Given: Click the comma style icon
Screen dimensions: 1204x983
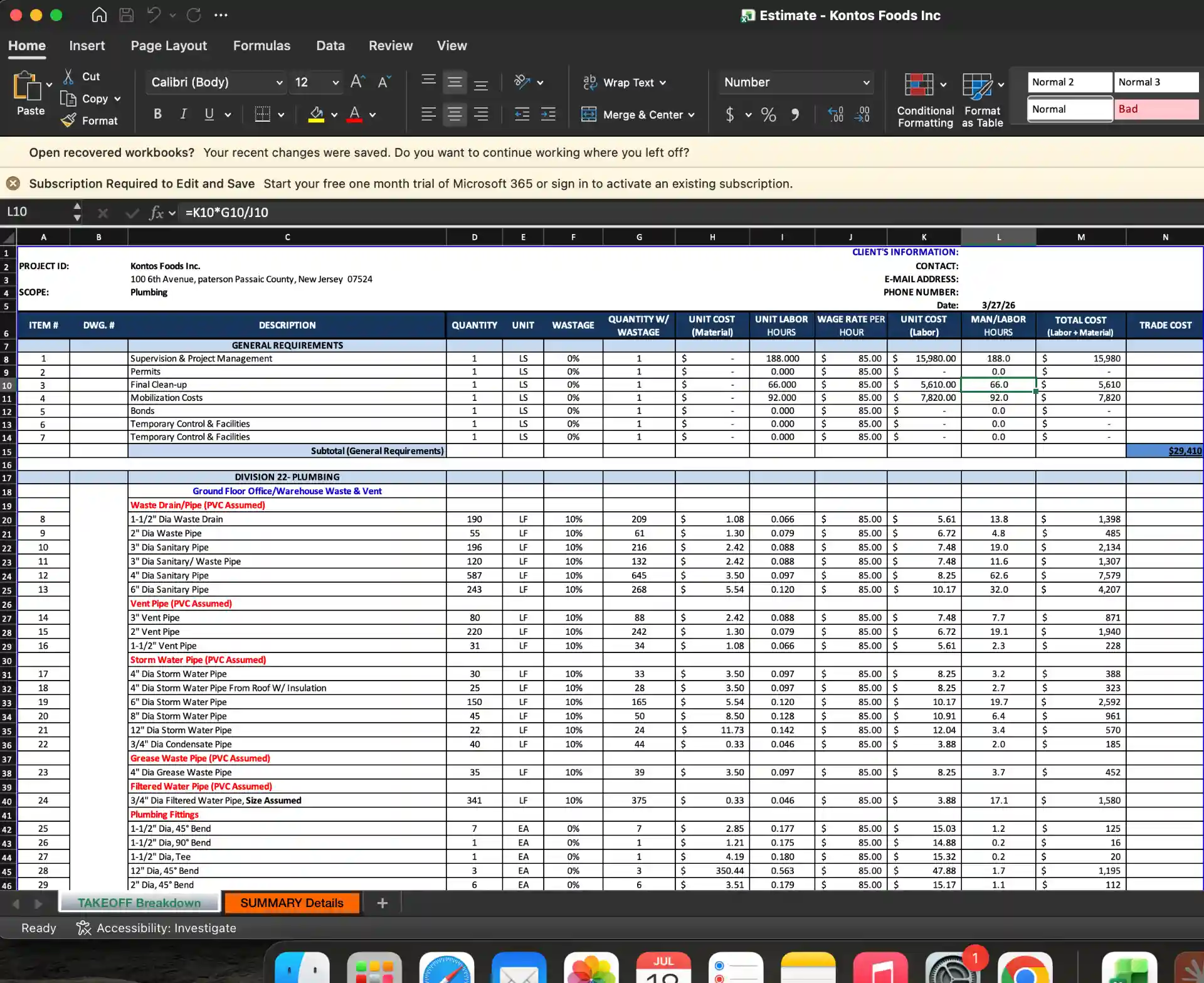Looking at the screenshot, I should [x=795, y=114].
